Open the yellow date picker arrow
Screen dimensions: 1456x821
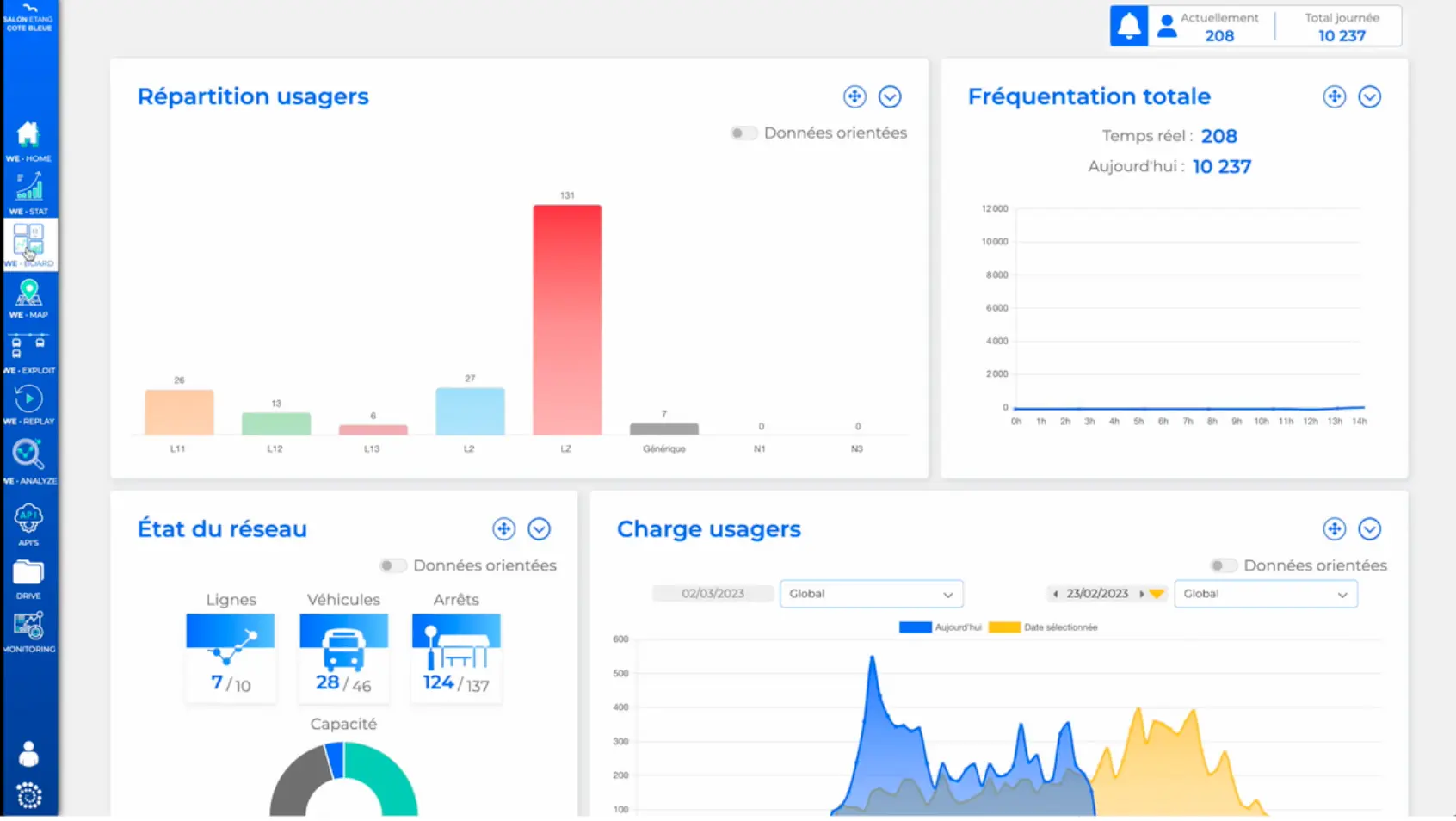tap(1157, 594)
